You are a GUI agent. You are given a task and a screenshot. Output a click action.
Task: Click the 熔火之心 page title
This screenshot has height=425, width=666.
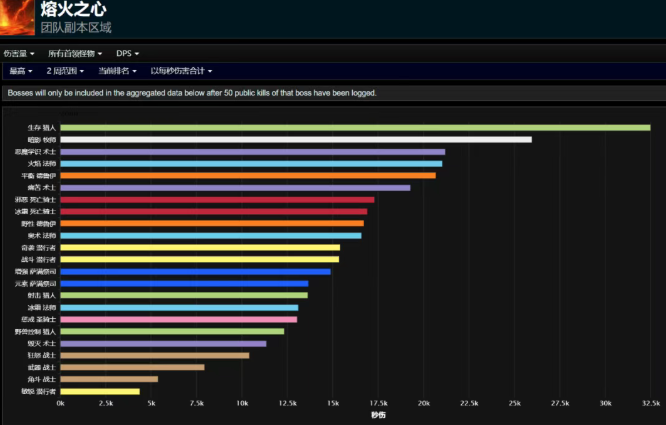click(x=62, y=9)
